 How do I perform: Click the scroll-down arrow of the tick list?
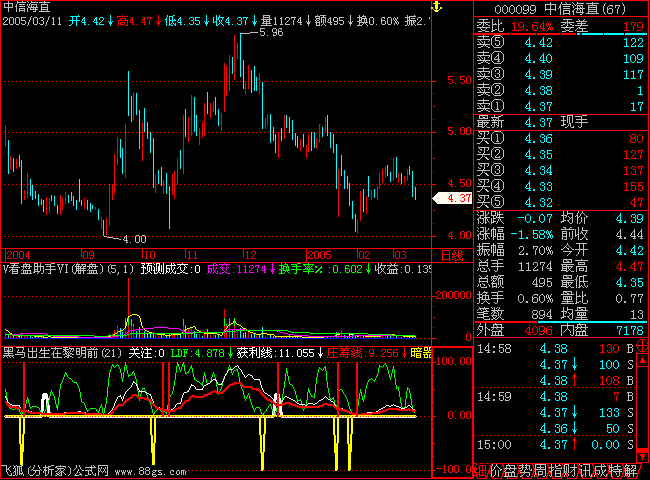642,456
